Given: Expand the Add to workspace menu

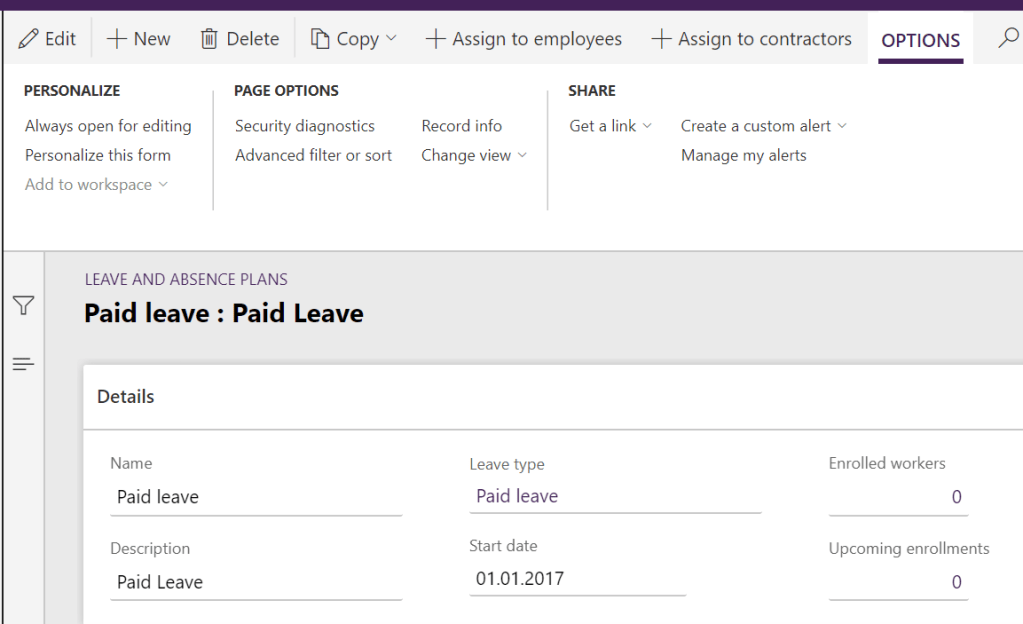Looking at the screenshot, I should tap(95, 184).
